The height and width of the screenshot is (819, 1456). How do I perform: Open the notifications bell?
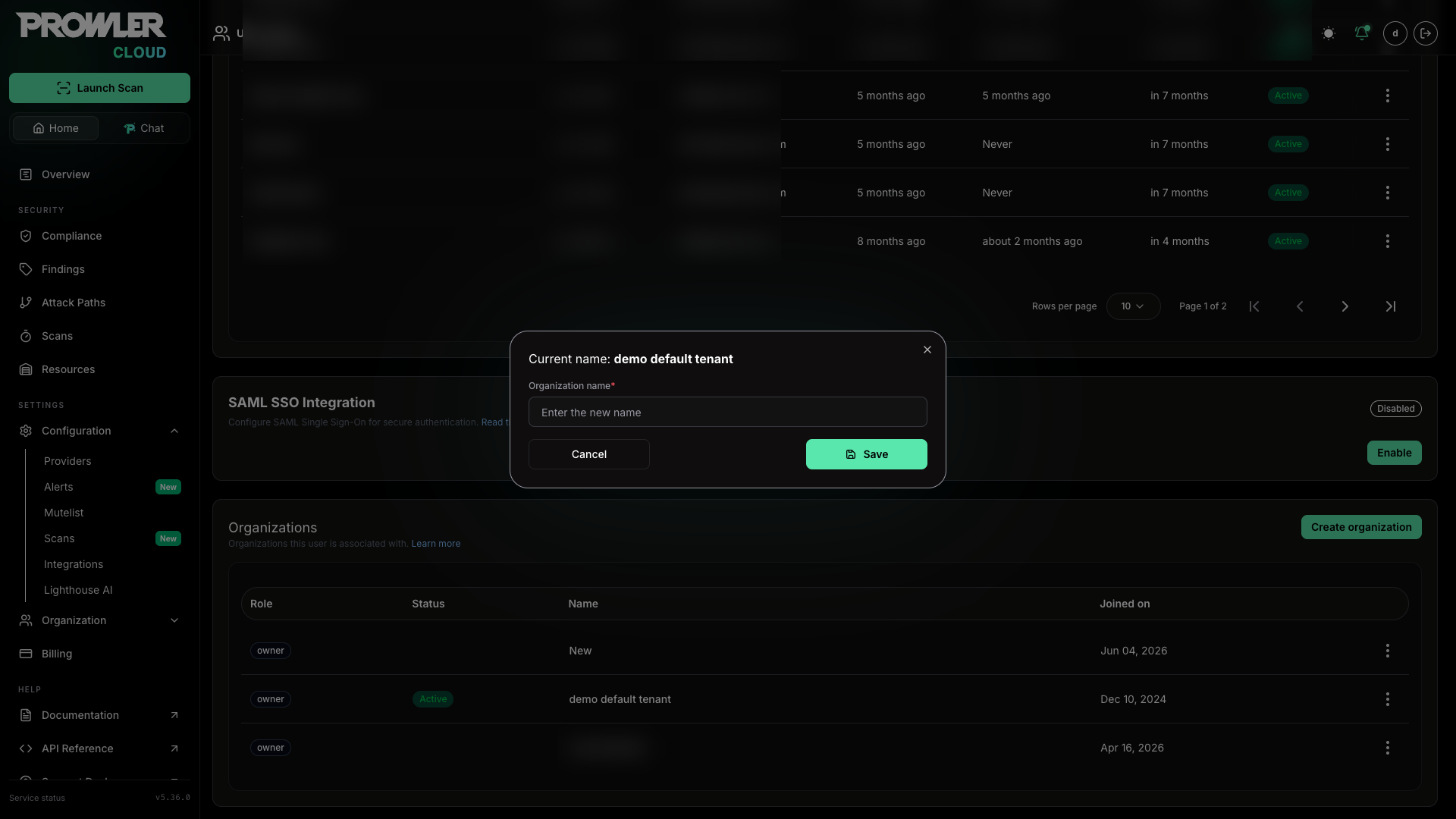(1362, 33)
